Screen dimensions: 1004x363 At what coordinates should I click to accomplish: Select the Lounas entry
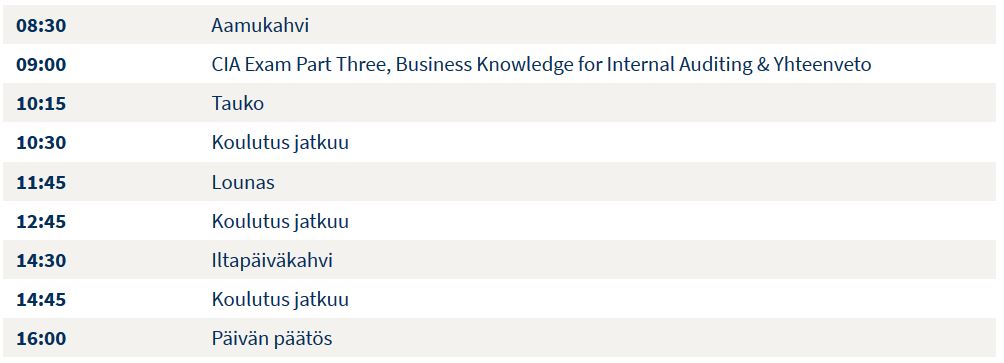click(x=243, y=182)
